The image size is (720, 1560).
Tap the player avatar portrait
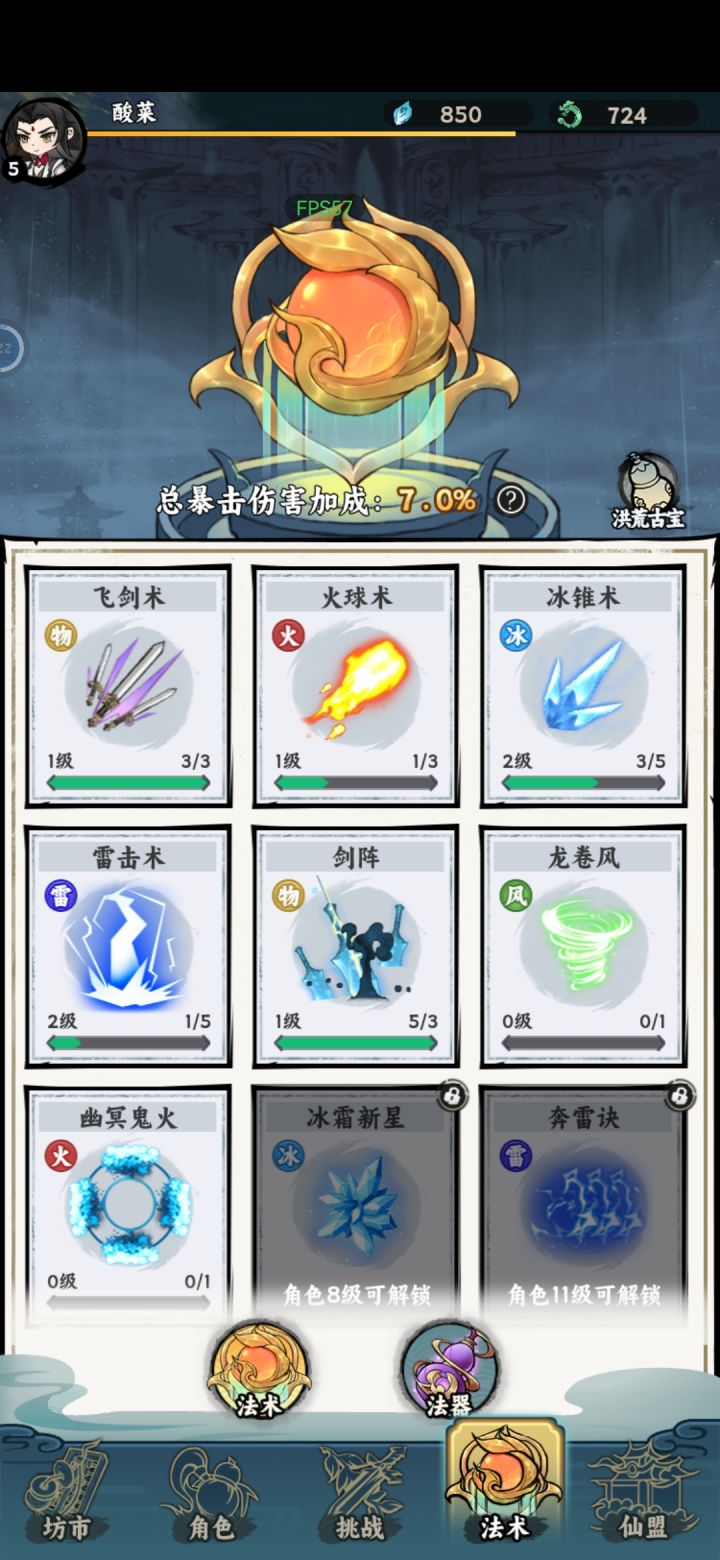(44, 141)
